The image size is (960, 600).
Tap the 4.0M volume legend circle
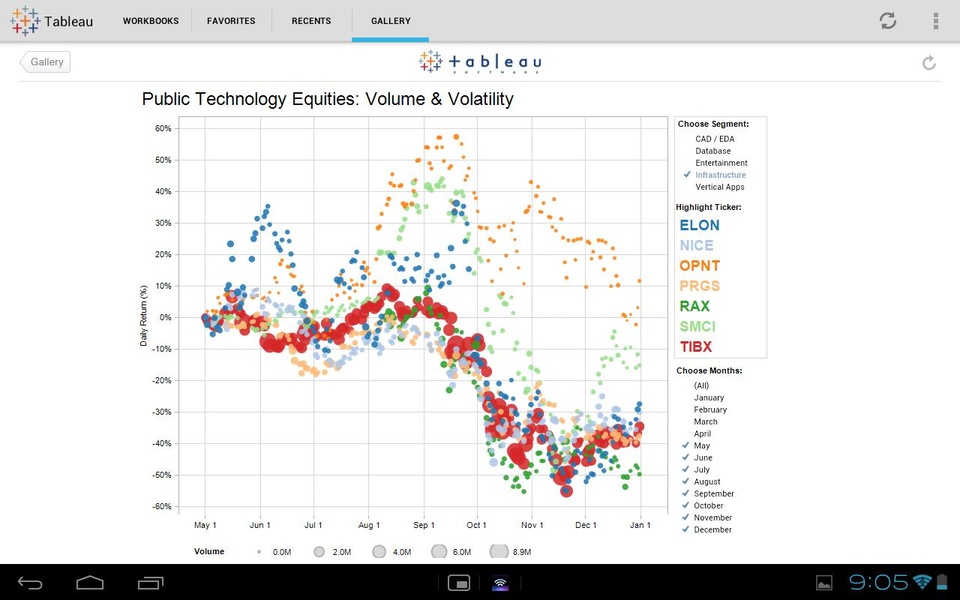coord(380,552)
